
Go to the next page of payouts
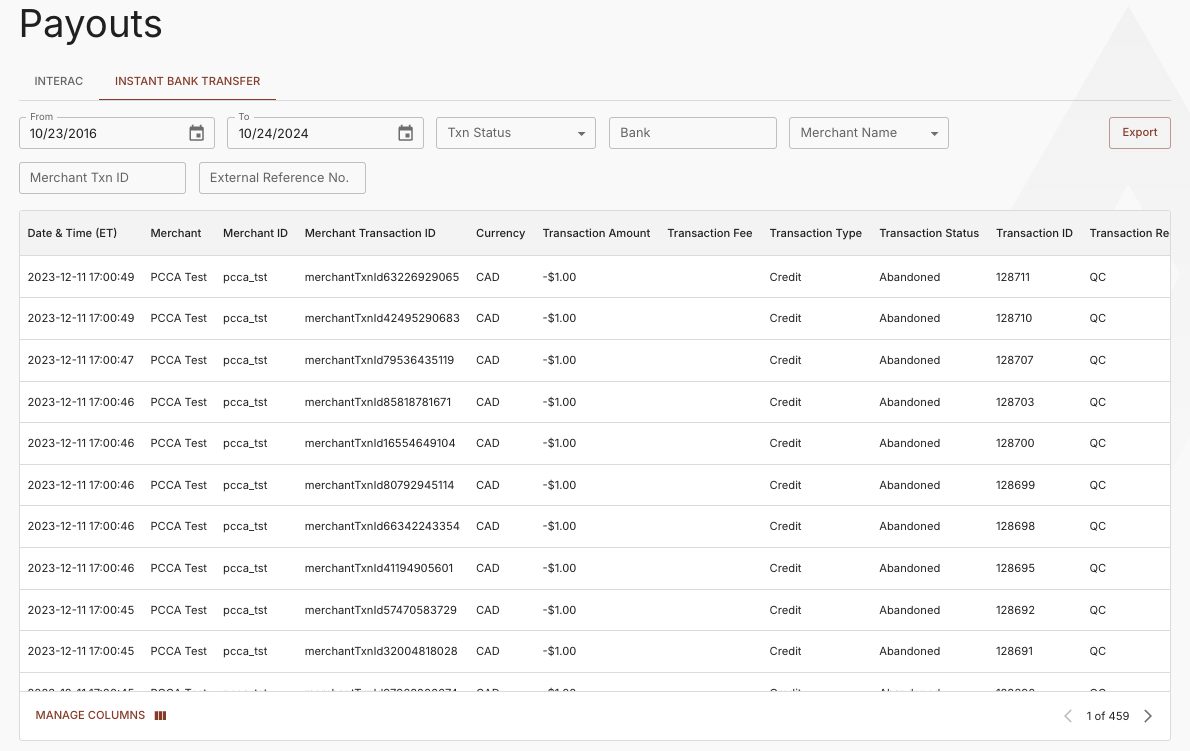point(1148,715)
